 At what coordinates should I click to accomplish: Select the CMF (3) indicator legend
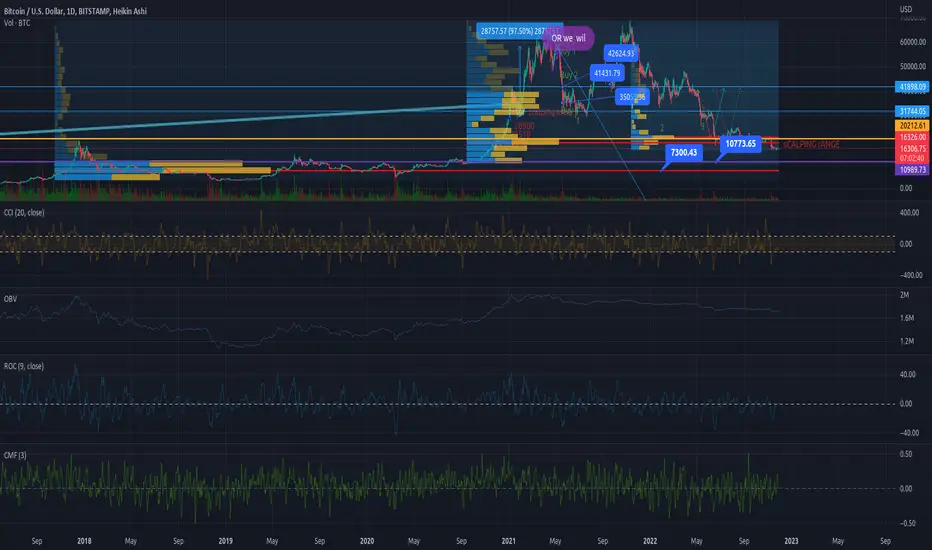15,455
